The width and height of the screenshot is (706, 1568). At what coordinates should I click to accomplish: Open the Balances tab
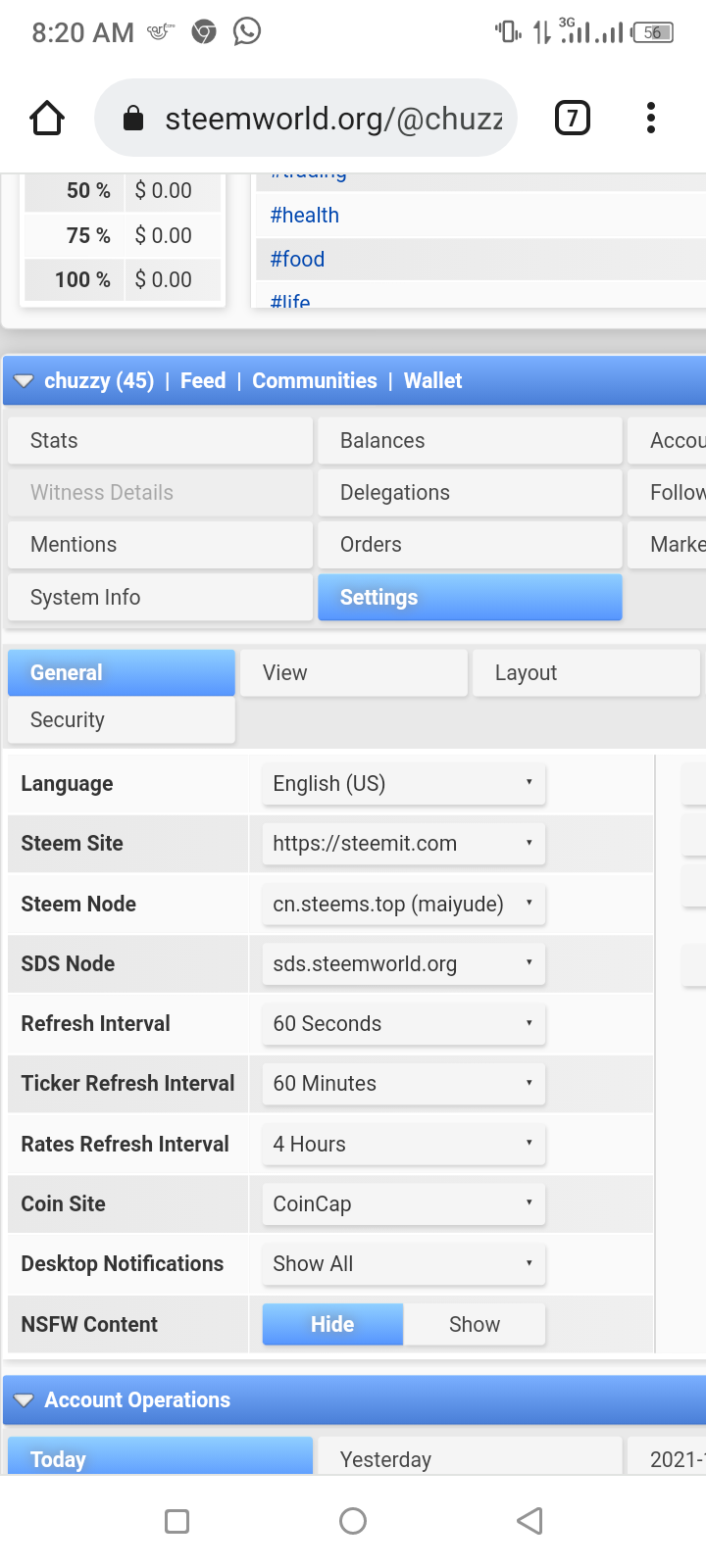point(470,441)
